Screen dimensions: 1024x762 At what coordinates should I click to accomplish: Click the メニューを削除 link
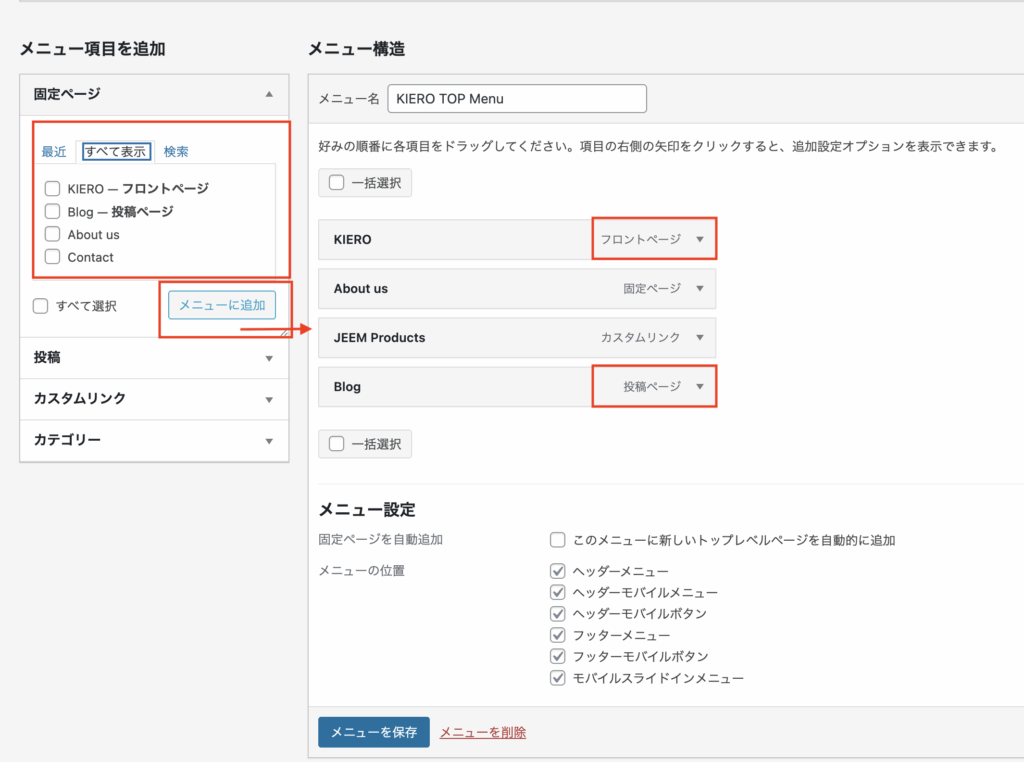(482, 732)
